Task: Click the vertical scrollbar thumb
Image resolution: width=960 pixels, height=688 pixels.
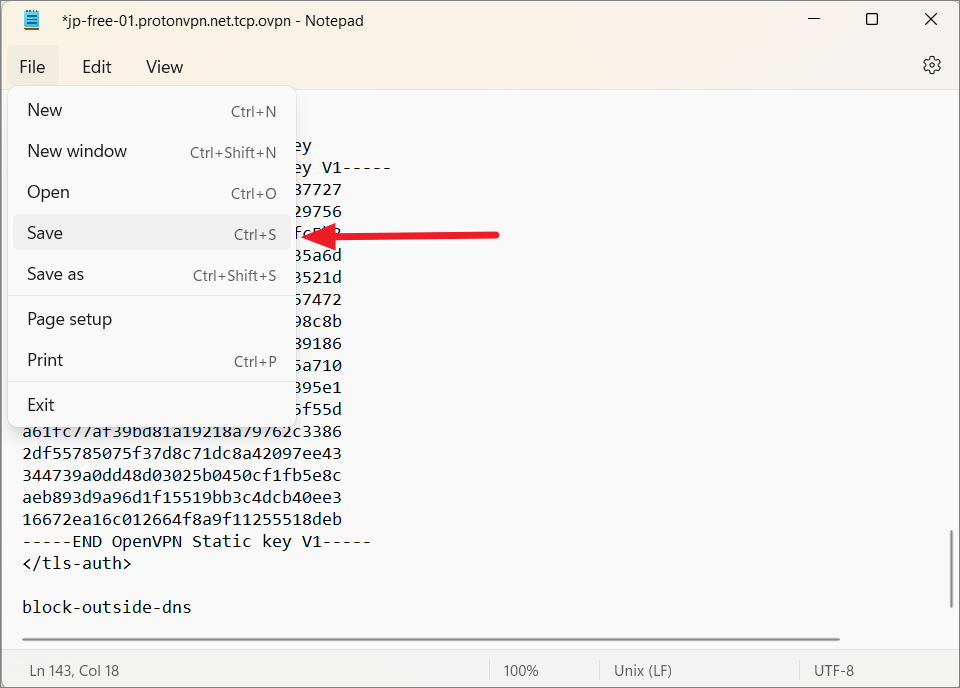Action: click(951, 568)
